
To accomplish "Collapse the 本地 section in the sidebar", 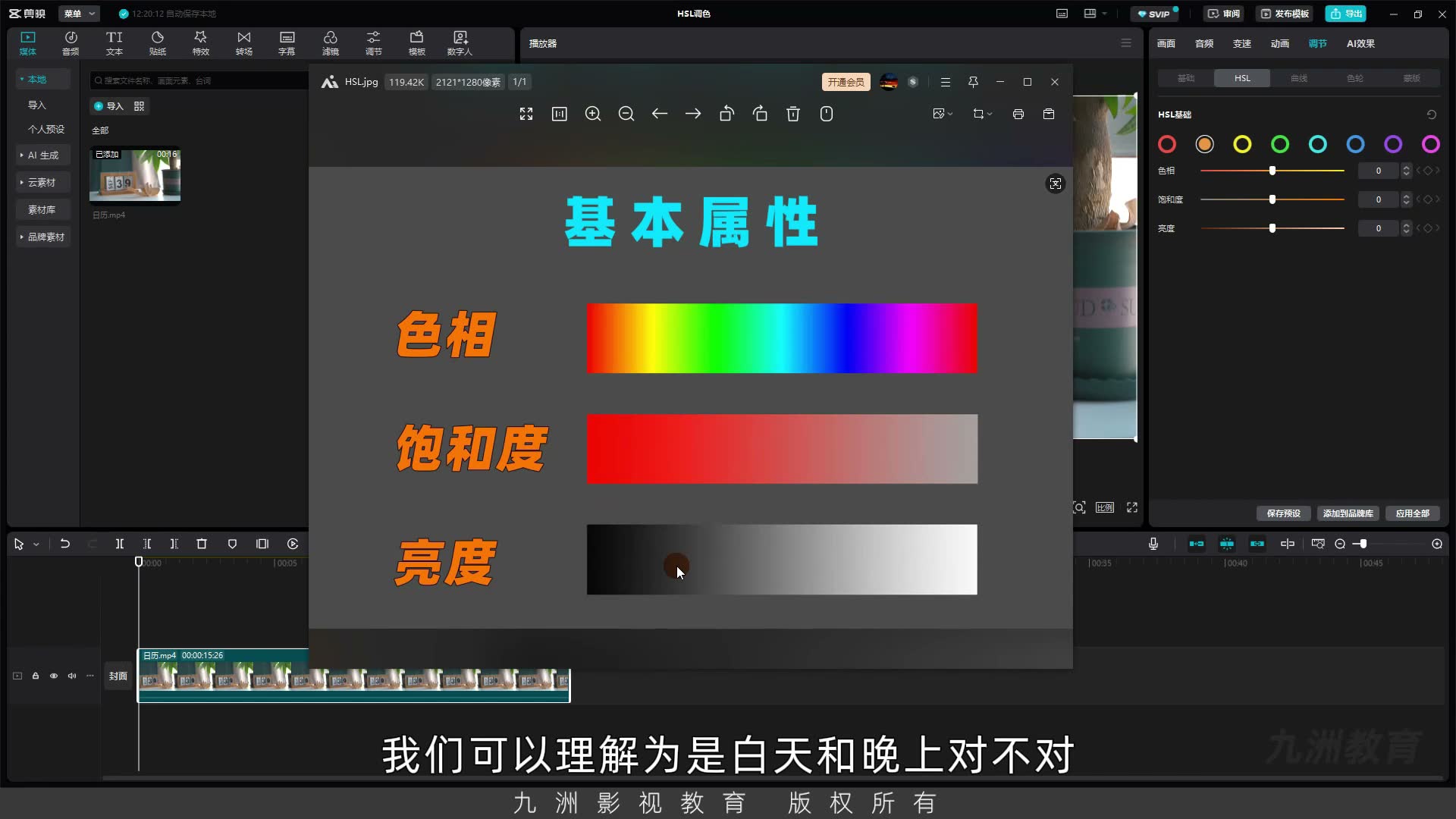I will point(43,79).
